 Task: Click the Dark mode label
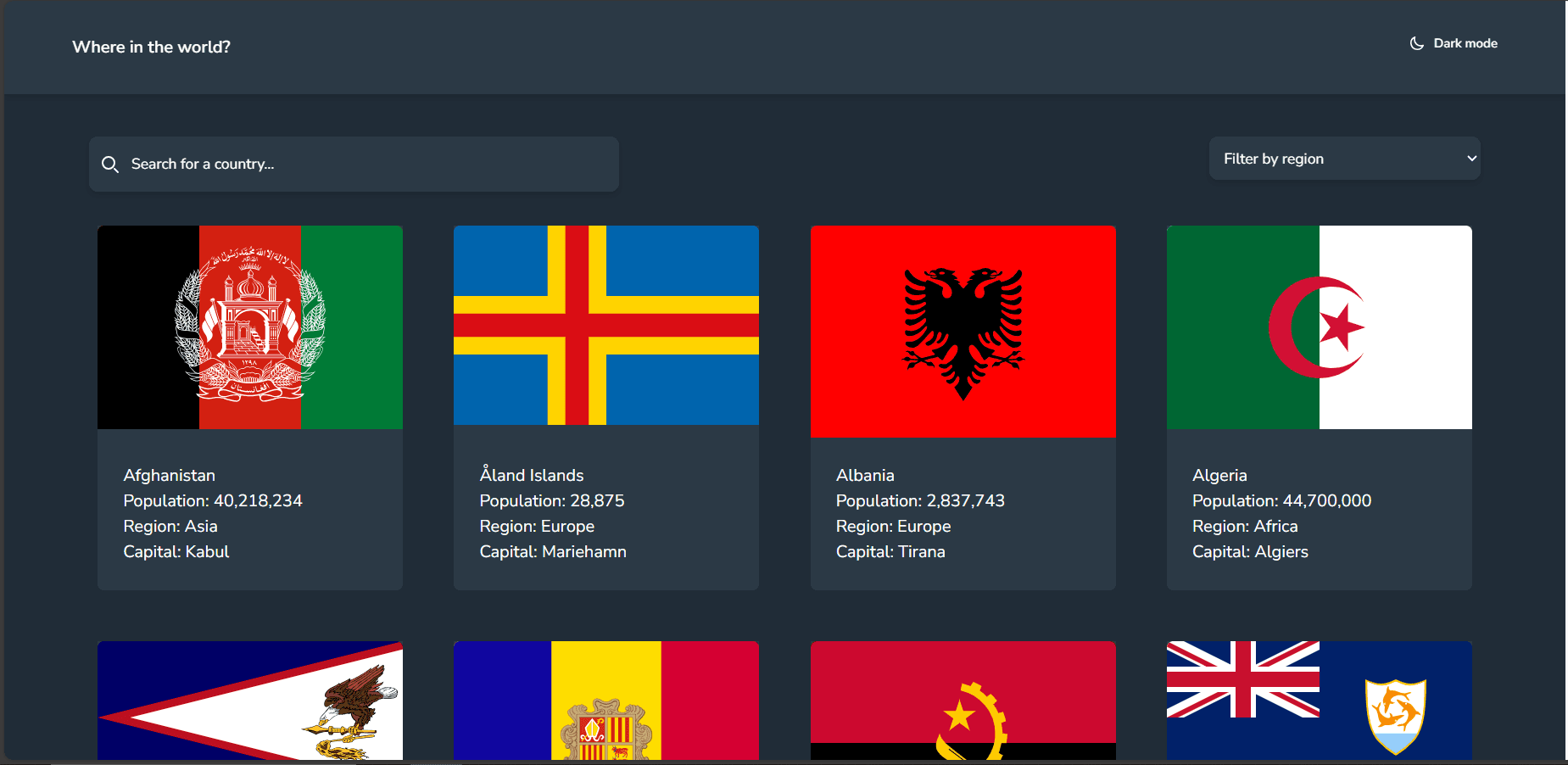pyautogui.click(x=1465, y=43)
